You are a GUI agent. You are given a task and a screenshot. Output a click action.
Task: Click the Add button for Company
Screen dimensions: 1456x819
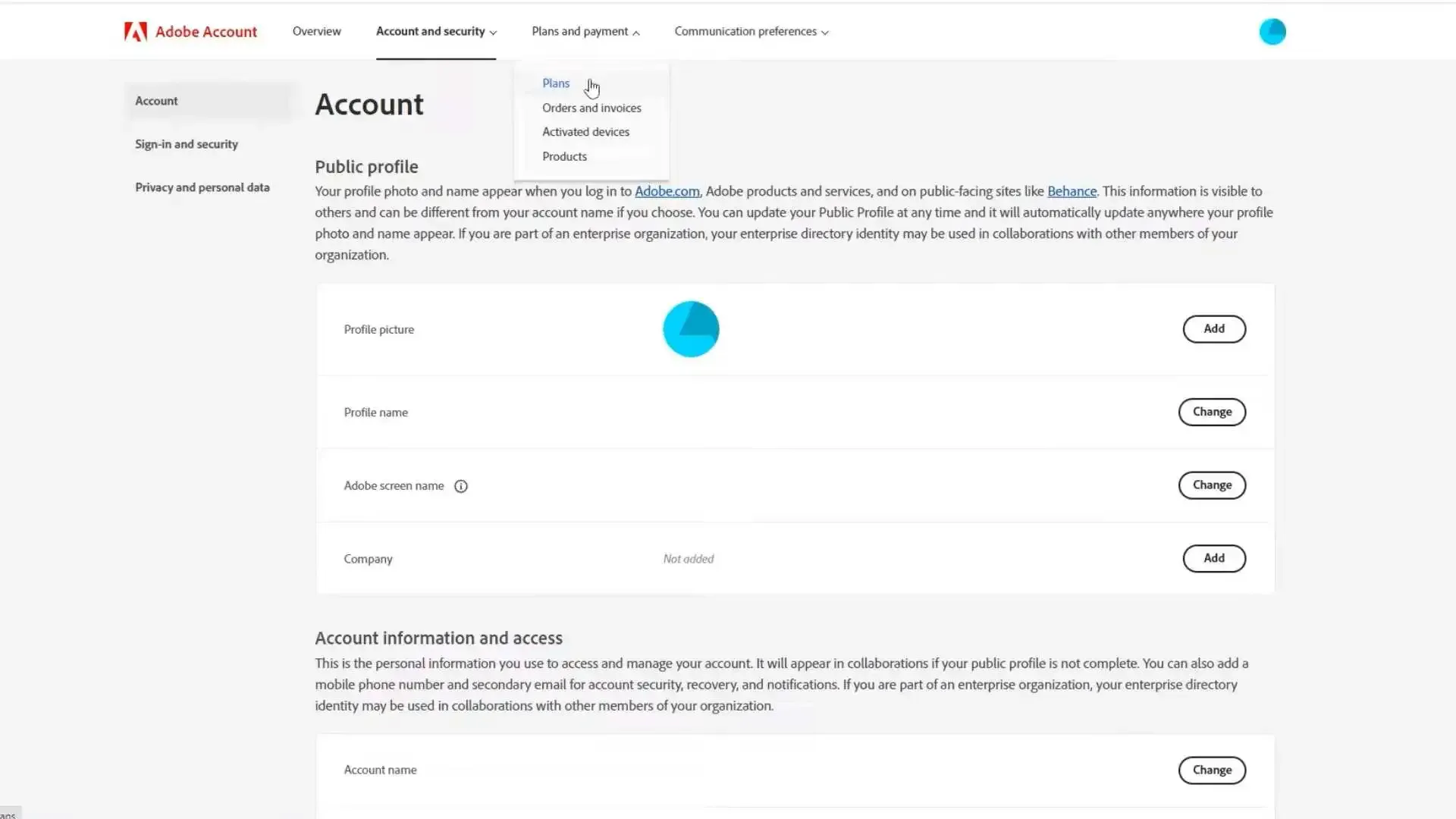click(1214, 558)
